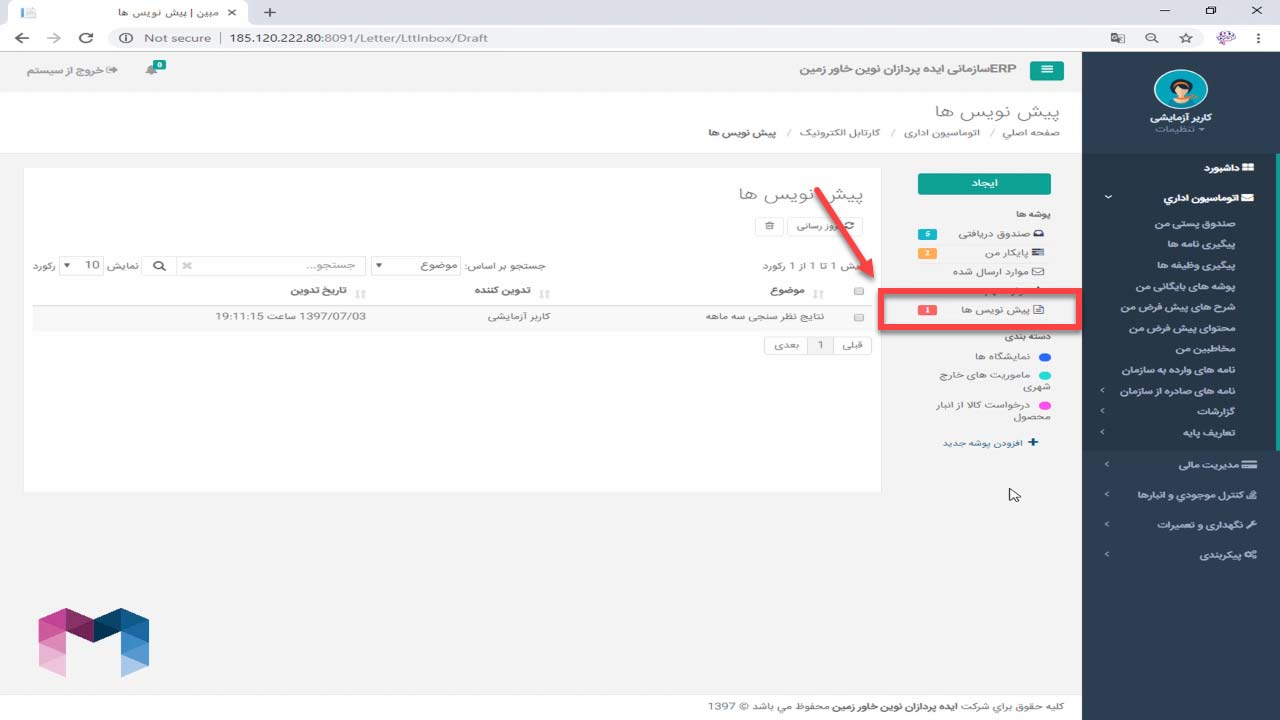Click the magnifier search icon button
This screenshot has width=1280, height=720.
point(159,266)
